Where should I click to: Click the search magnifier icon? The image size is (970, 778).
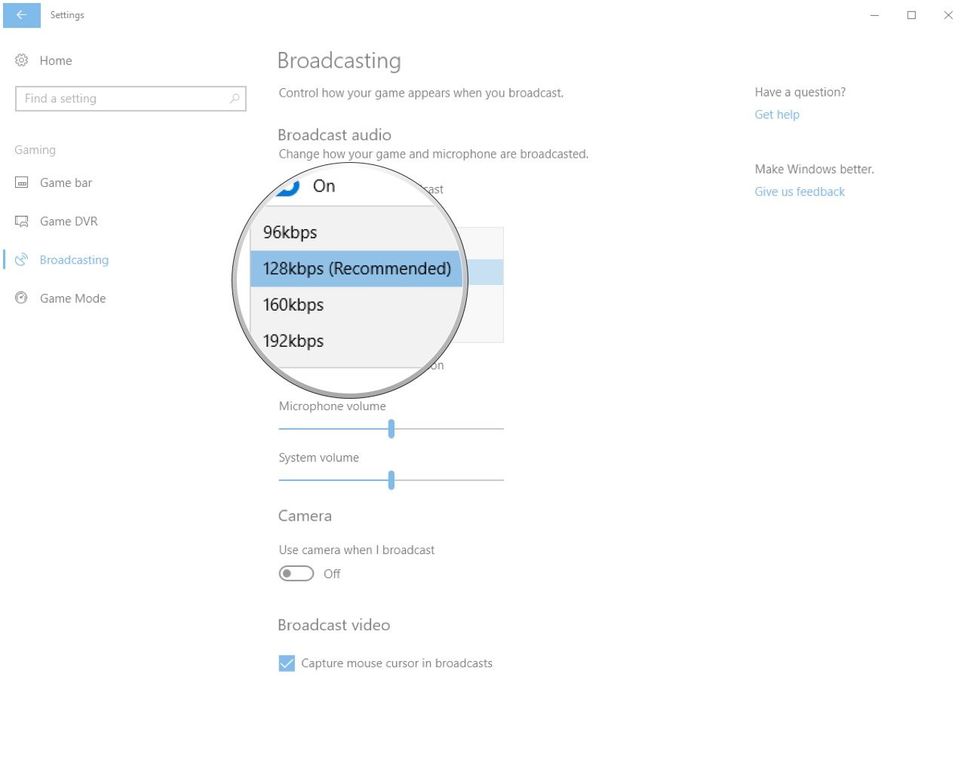(x=234, y=98)
